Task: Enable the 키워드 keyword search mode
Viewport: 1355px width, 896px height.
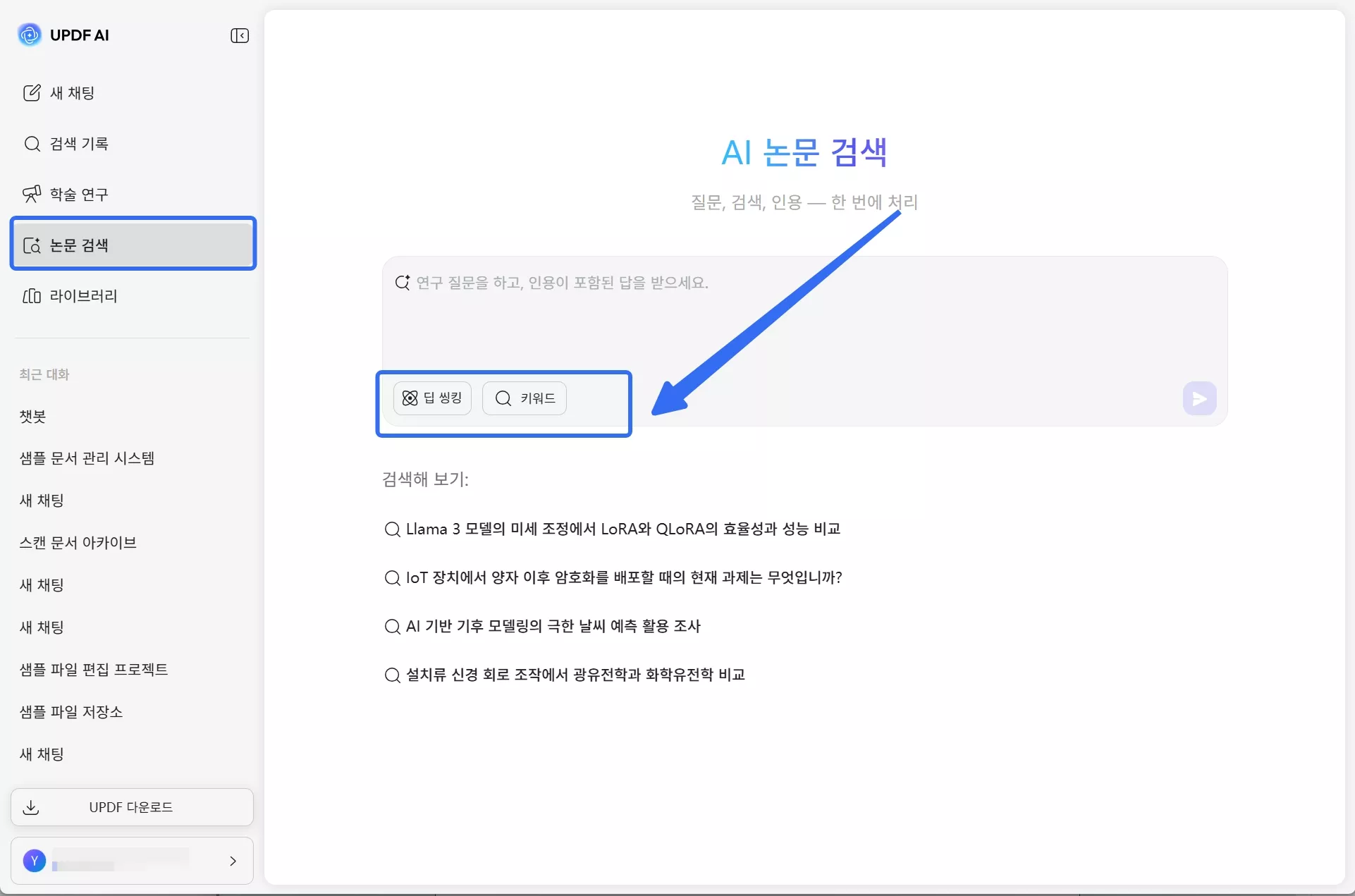Action: (x=524, y=398)
